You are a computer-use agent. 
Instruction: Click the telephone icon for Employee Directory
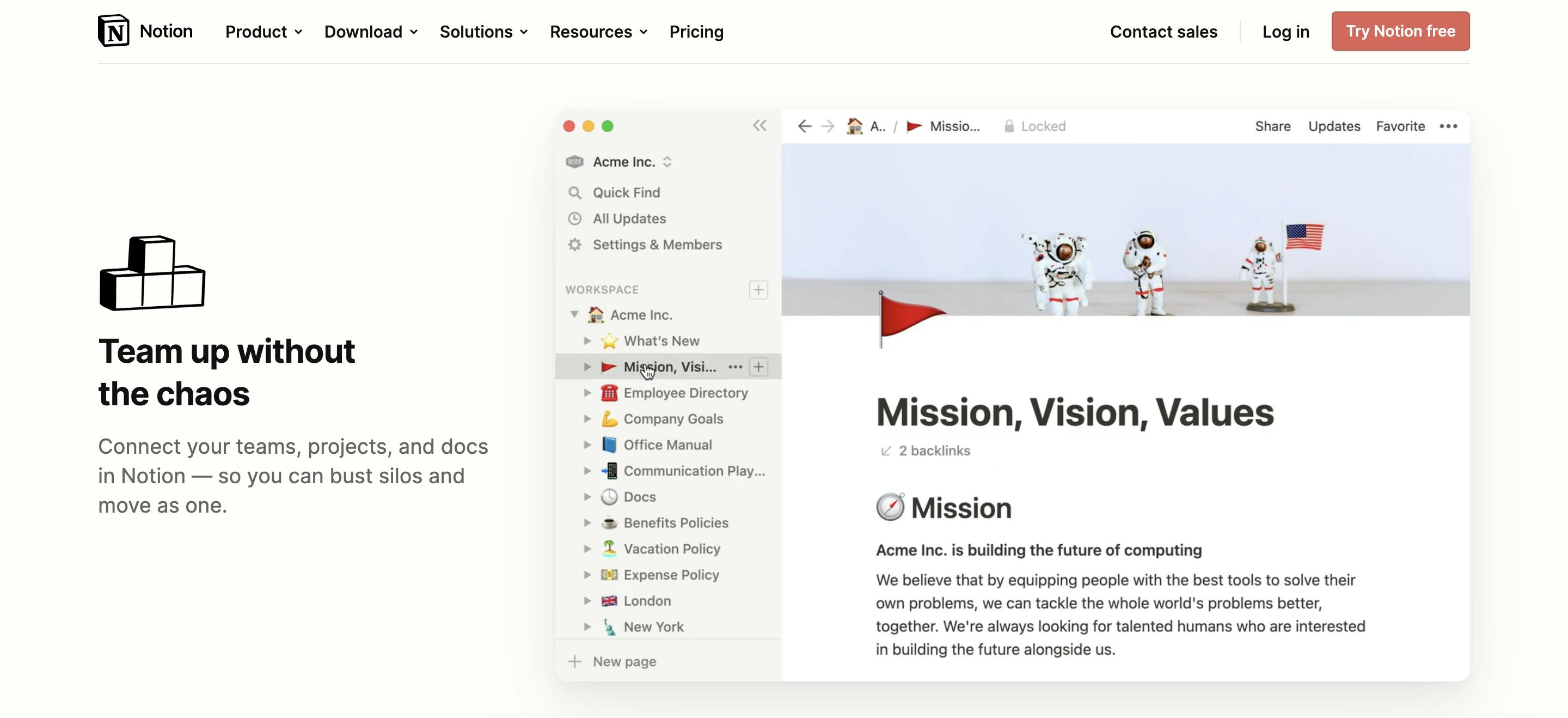(609, 393)
